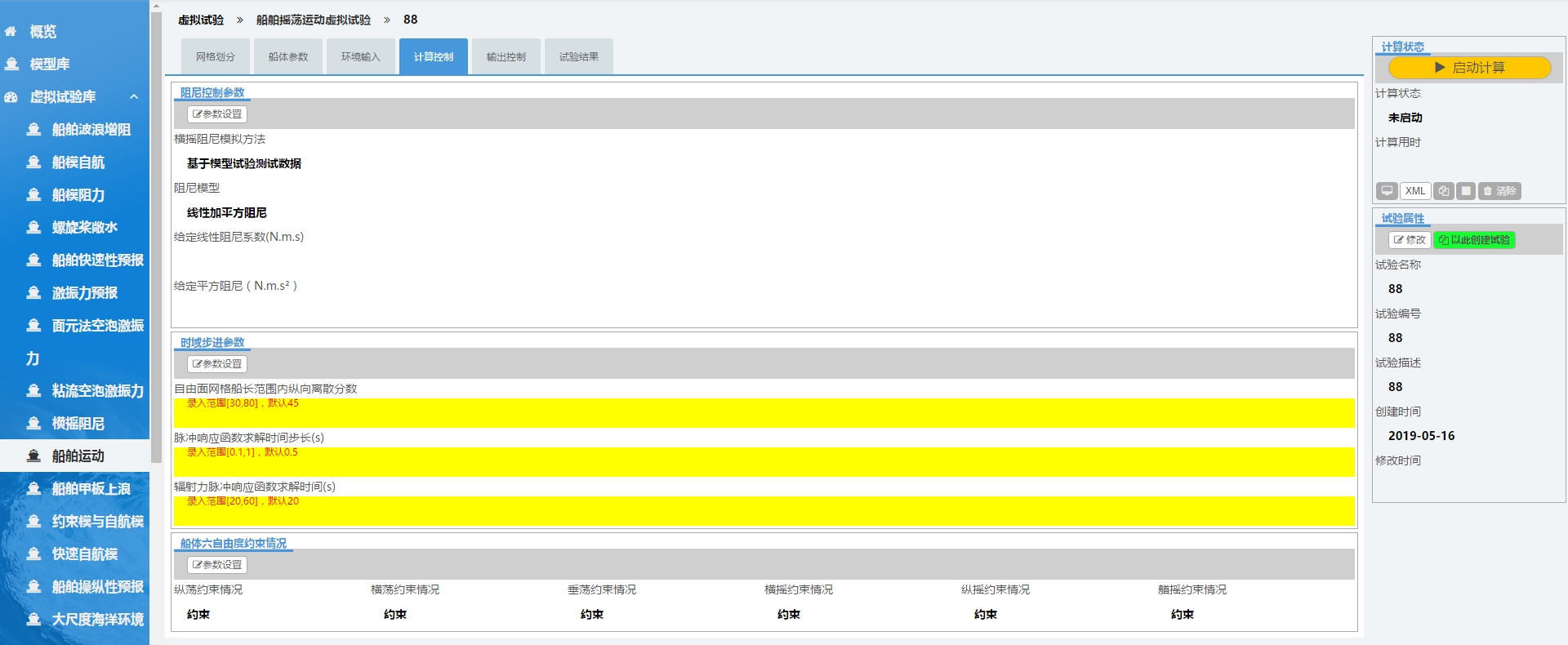Click the copy icon button right of XML
The width and height of the screenshot is (1568, 645).
[1444, 191]
